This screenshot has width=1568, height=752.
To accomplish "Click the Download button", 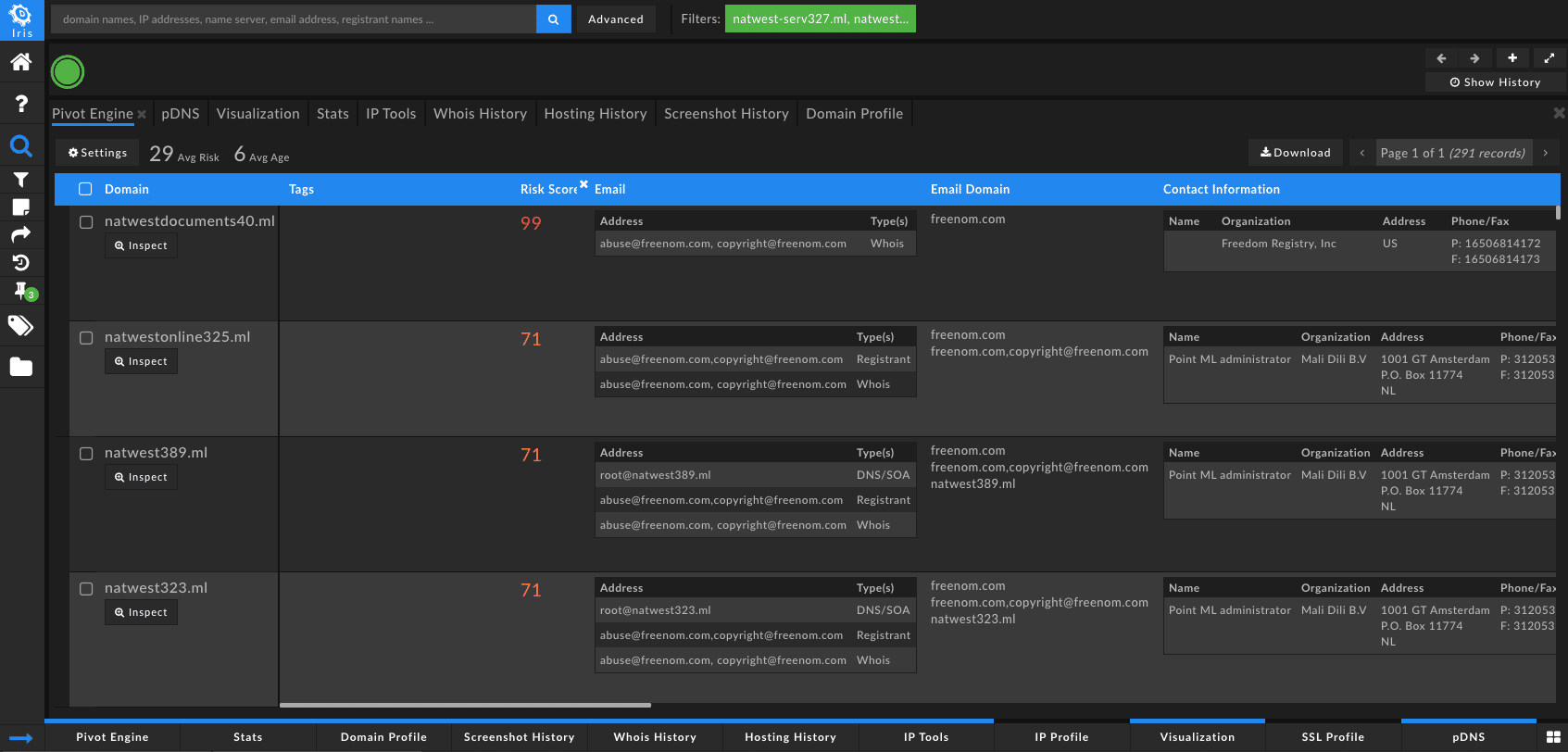I will pyautogui.click(x=1295, y=153).
